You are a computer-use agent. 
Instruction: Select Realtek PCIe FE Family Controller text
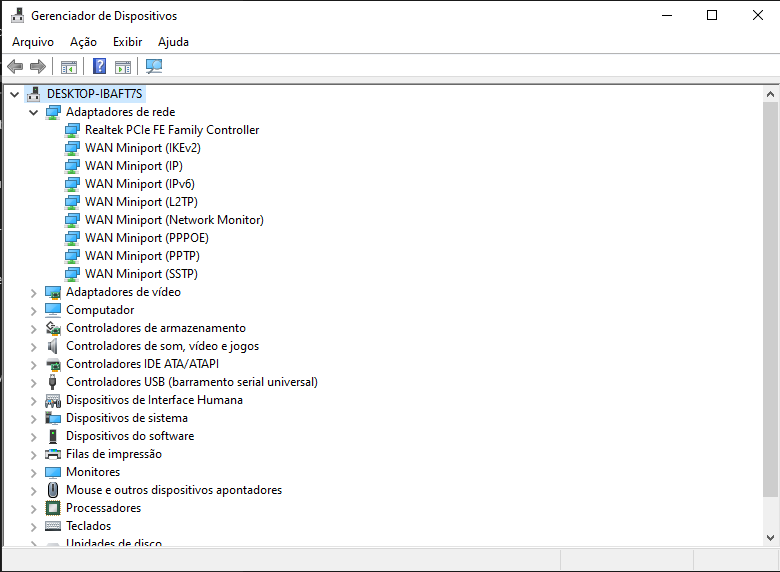[172, 130]
